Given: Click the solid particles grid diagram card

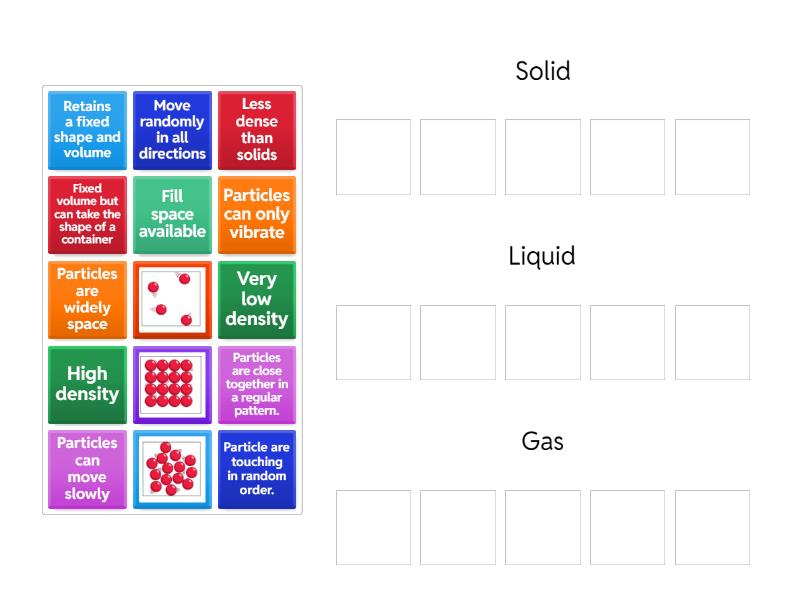Looking at the screenshot, I should pyautogui.click(x=172, y=384).
